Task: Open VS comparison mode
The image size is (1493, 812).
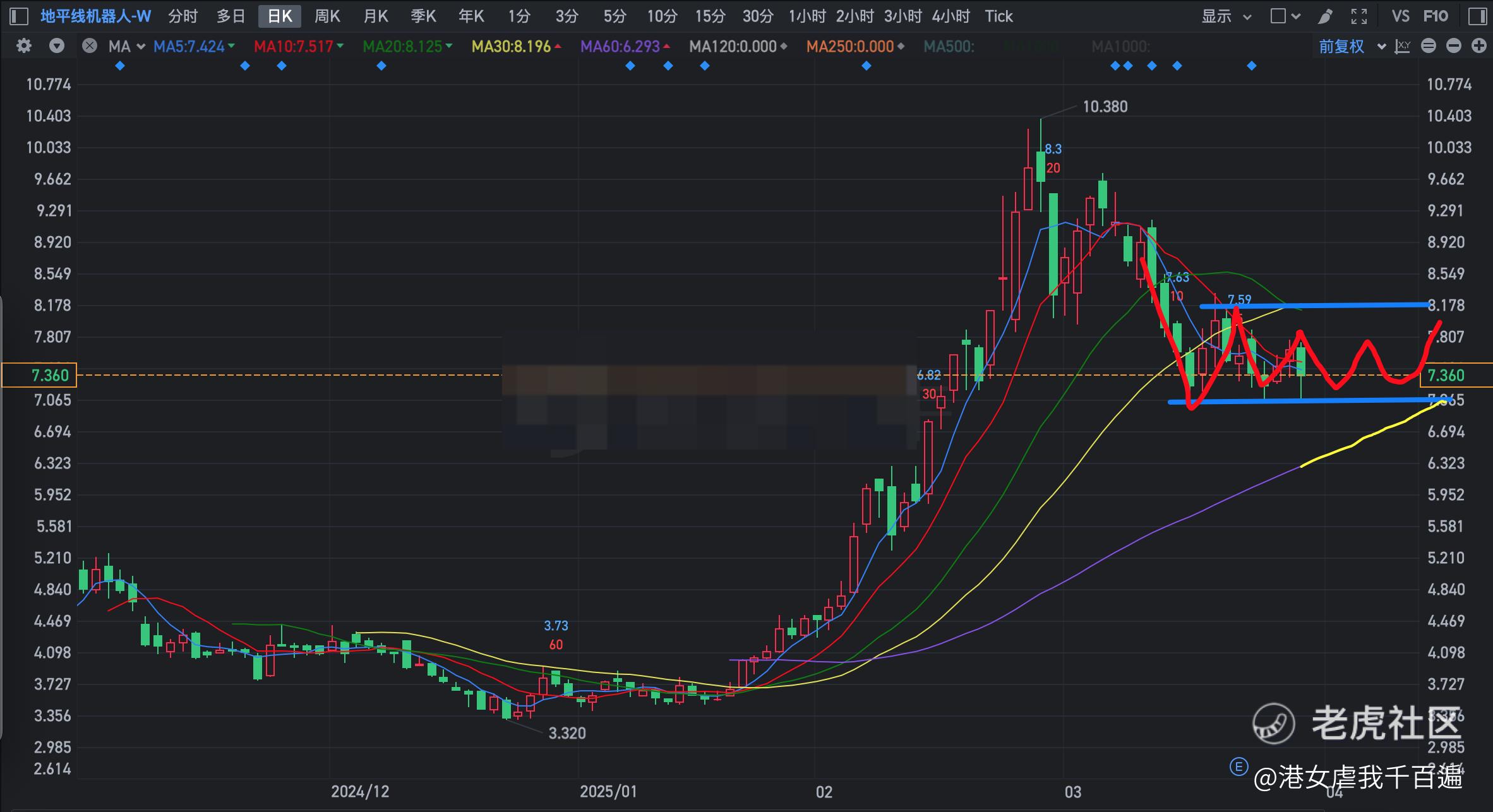Action: point(1400,16)
